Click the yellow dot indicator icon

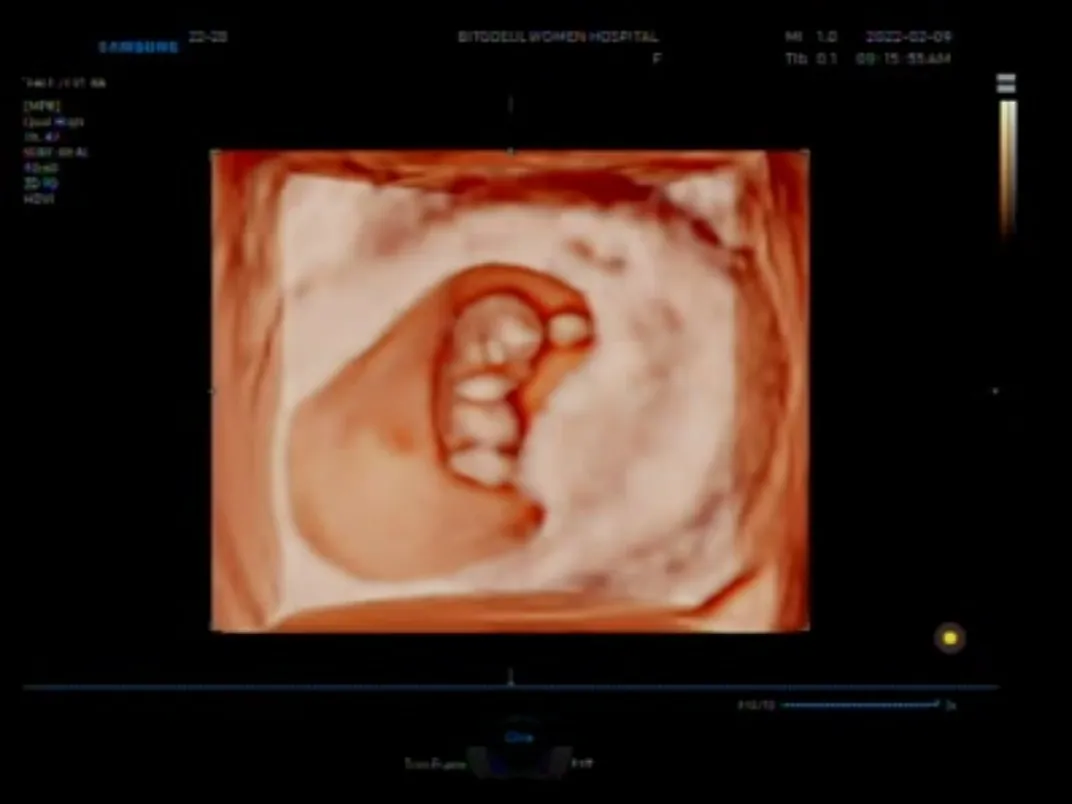click(x=950, y=638)
